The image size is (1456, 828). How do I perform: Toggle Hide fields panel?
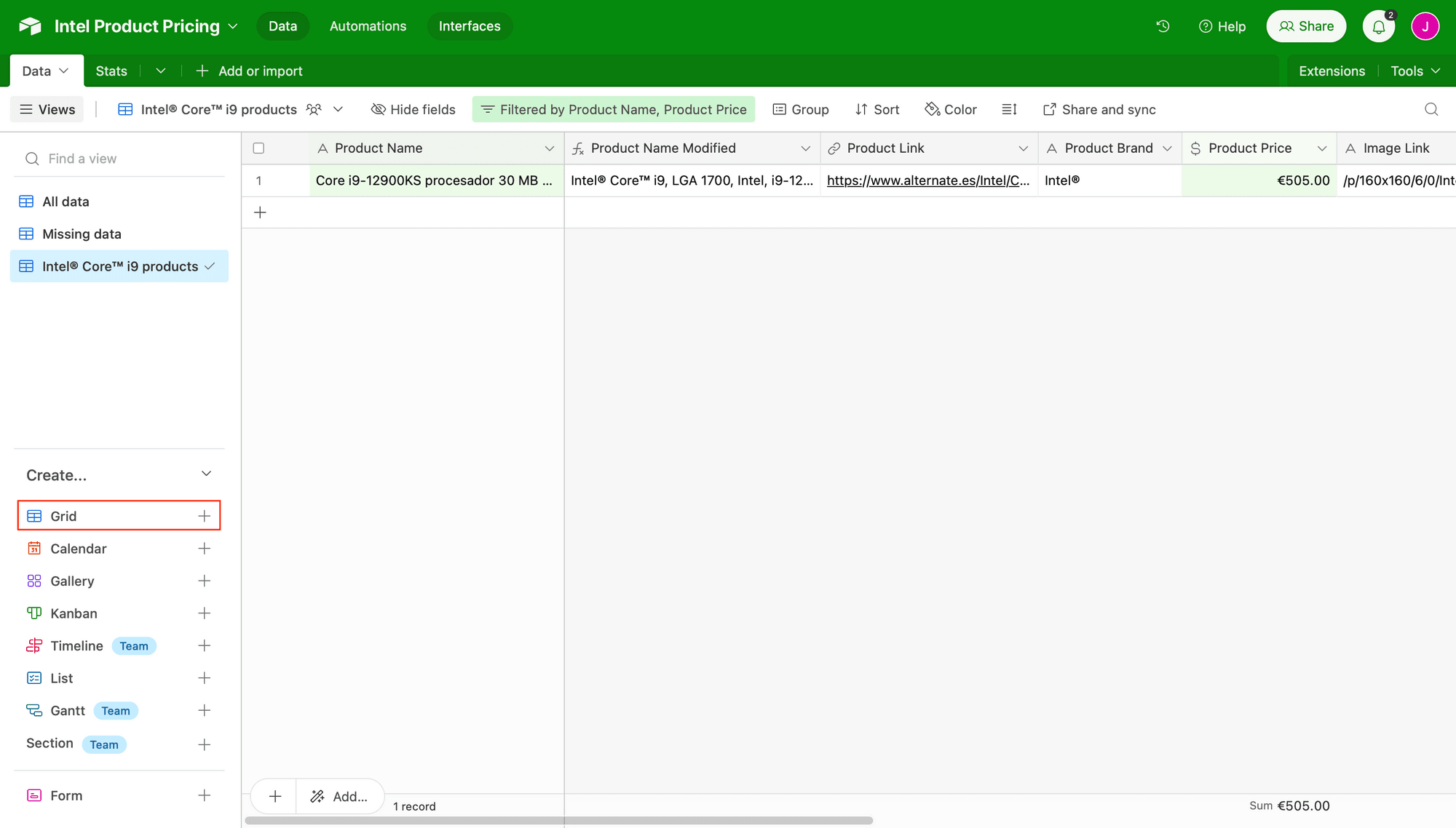coord(413,109)
